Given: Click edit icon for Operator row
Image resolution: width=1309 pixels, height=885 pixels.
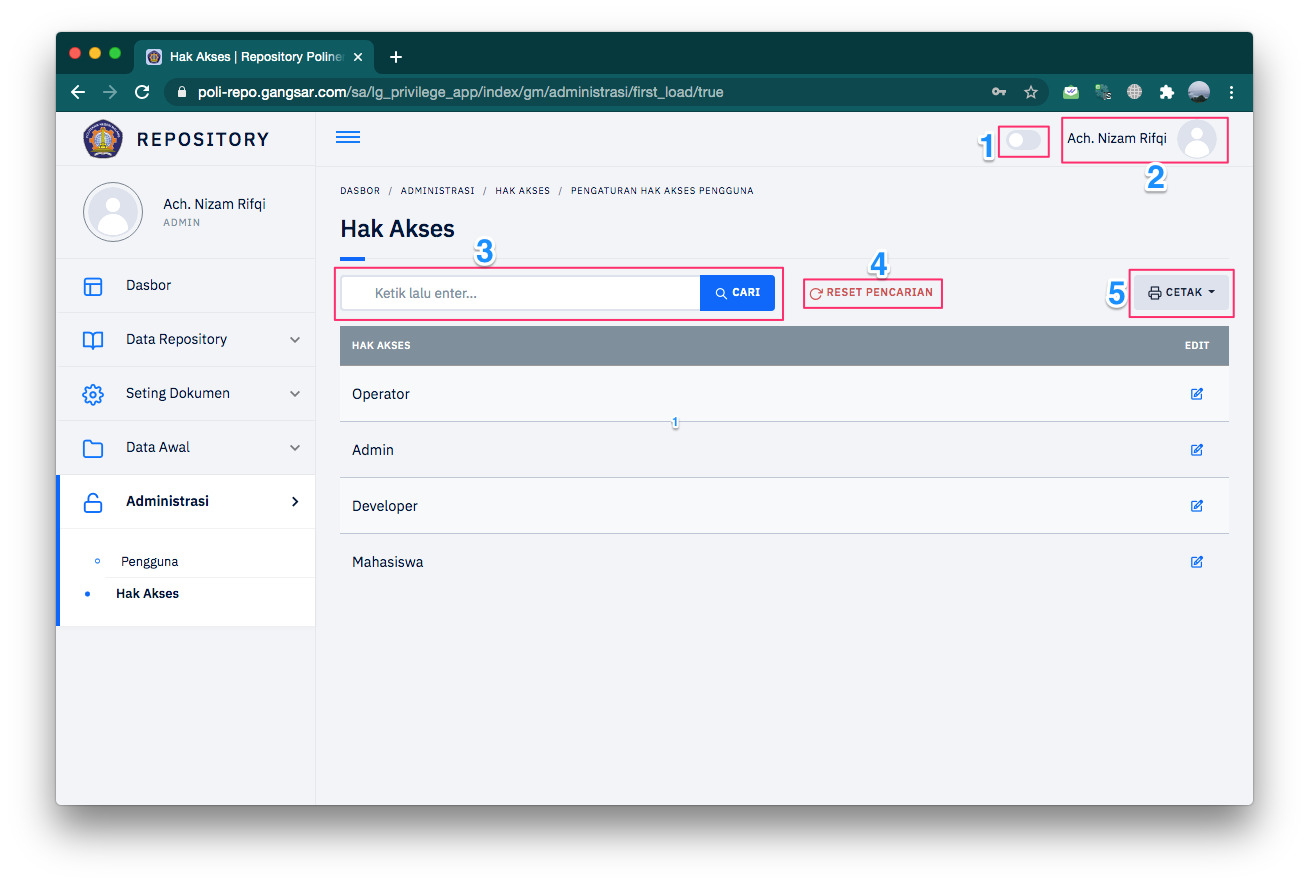Looking at the screenshot, I should coord(1196,394).
